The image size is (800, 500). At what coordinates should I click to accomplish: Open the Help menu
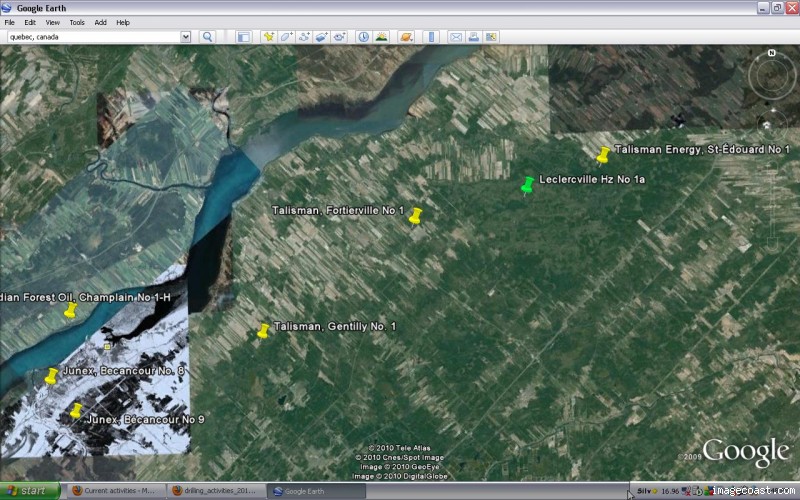[x=123, y=22]
